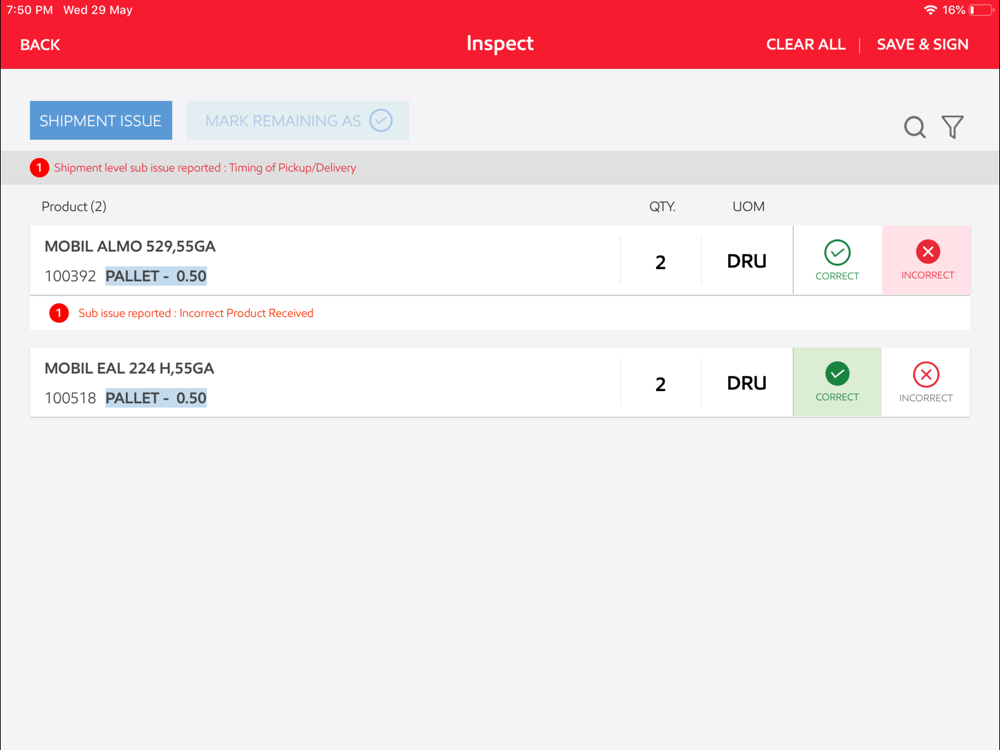Screen dimensions: 1000x750
Task: Tap quantity 2 for MOBIL ALMO 529
Action: (661, 262)
